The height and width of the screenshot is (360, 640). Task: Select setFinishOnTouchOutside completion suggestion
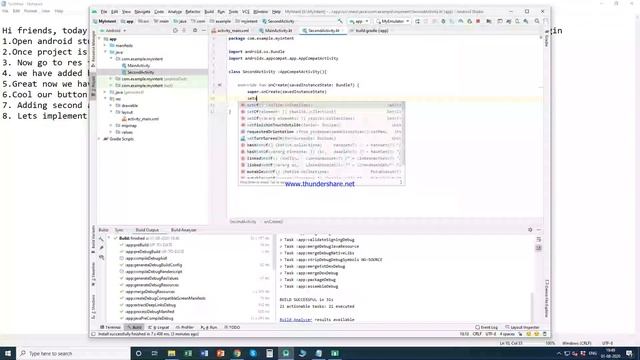(x=321, y=125)
